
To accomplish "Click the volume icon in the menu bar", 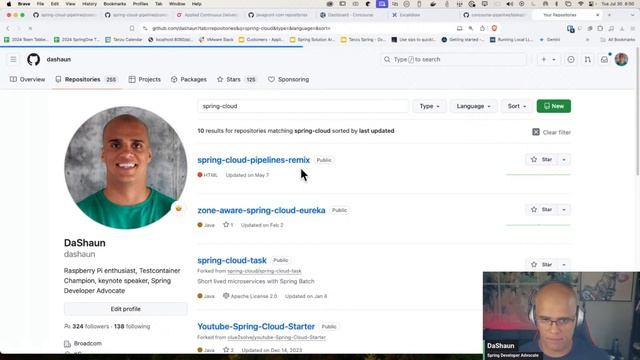I will coord(509,4).
